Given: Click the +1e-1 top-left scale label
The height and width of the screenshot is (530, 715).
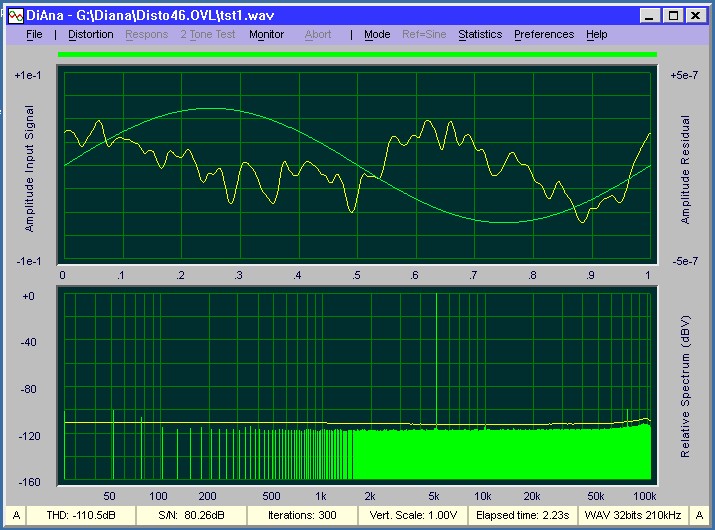Looking at the screenshot, I should [x=28, y=75].
